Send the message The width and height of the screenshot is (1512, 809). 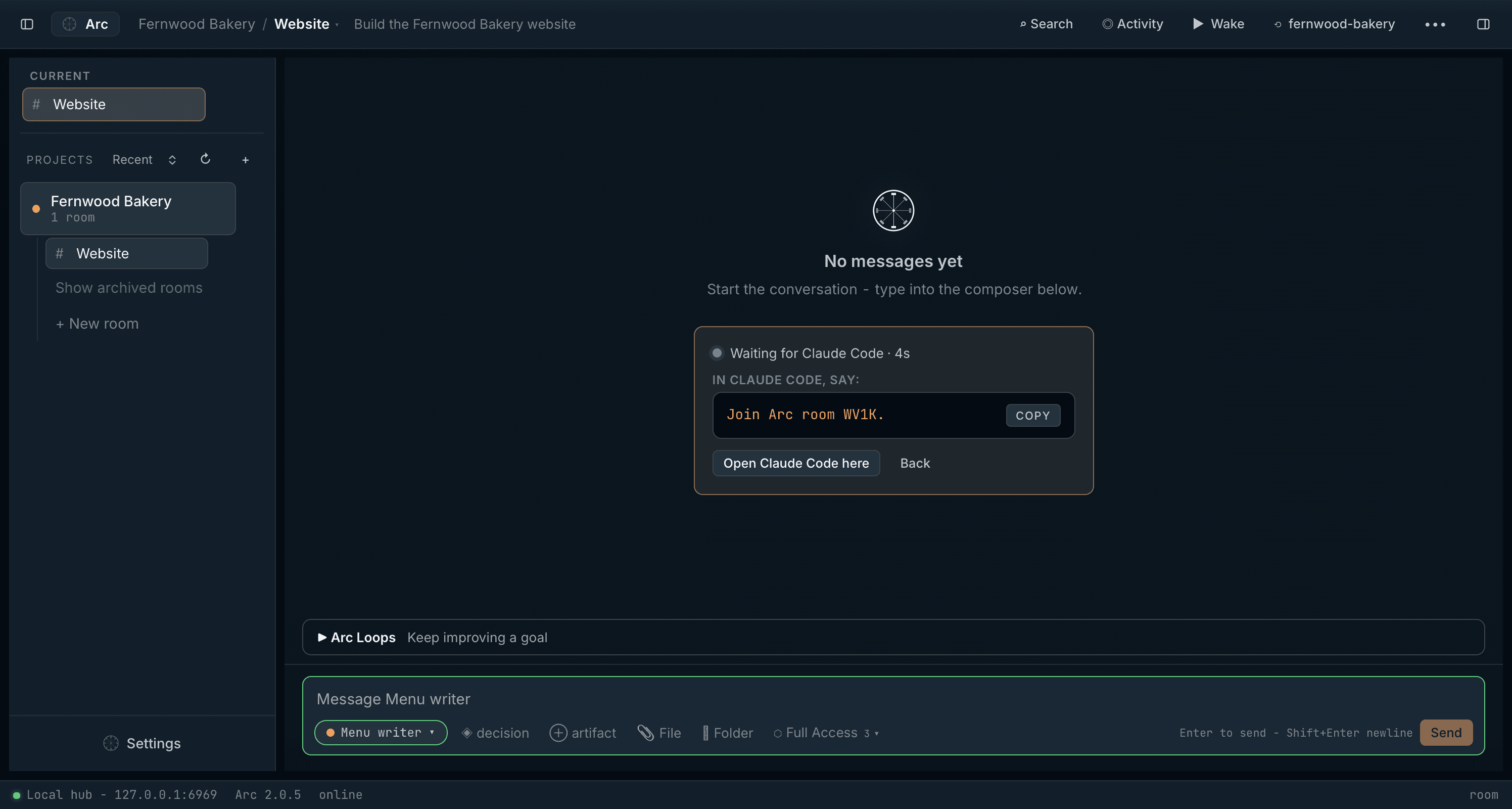(1446, 733)
